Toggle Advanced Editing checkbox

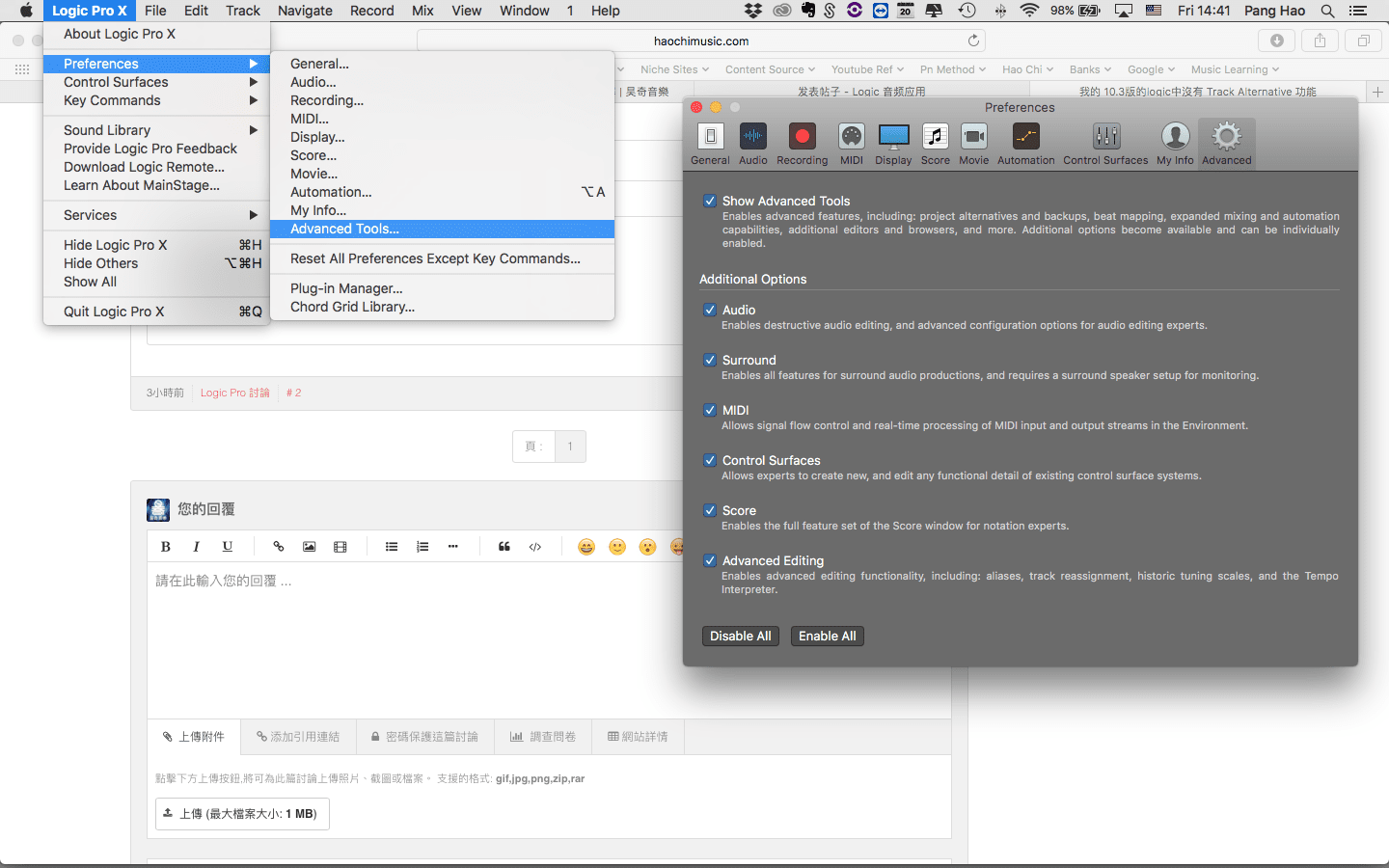(x=710, y=560)
